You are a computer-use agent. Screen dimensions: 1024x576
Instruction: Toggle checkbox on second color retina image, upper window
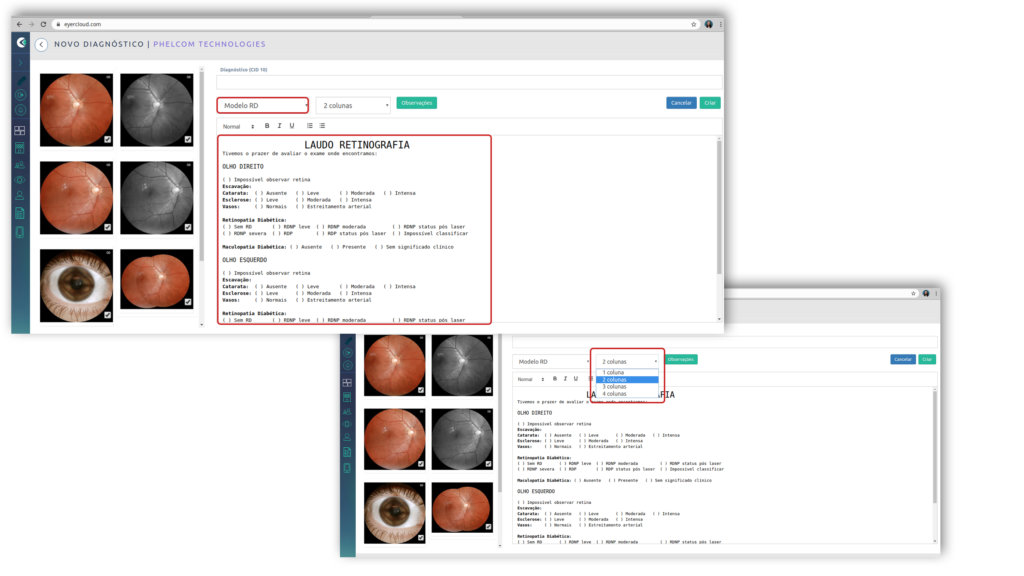click(x=108, y=227)
